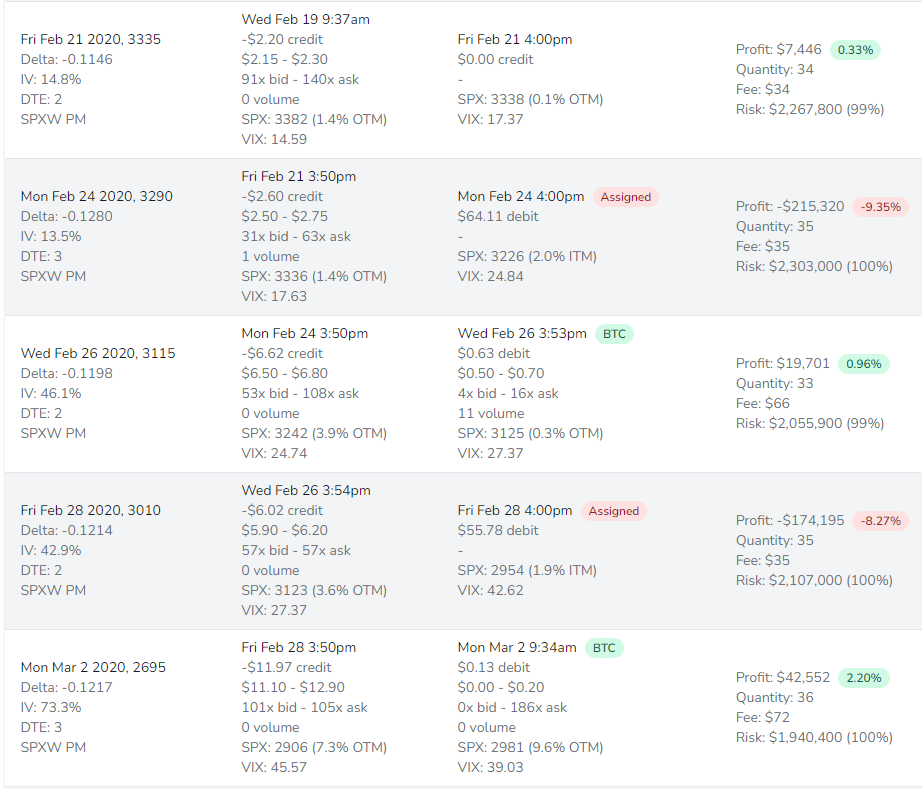This screenshot has height=789, width=922.
Task: Click the Profit: -$215,320 value
Action: click(x=790, y=207)
